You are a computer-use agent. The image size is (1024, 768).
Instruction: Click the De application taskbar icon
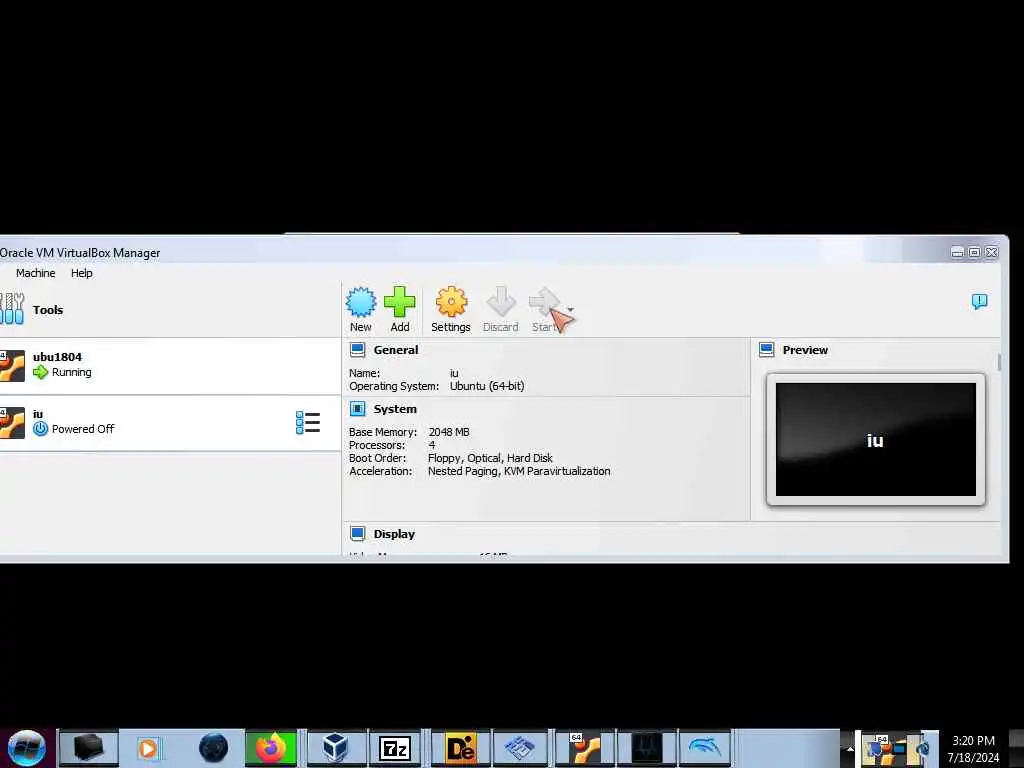tap(460, 748)
